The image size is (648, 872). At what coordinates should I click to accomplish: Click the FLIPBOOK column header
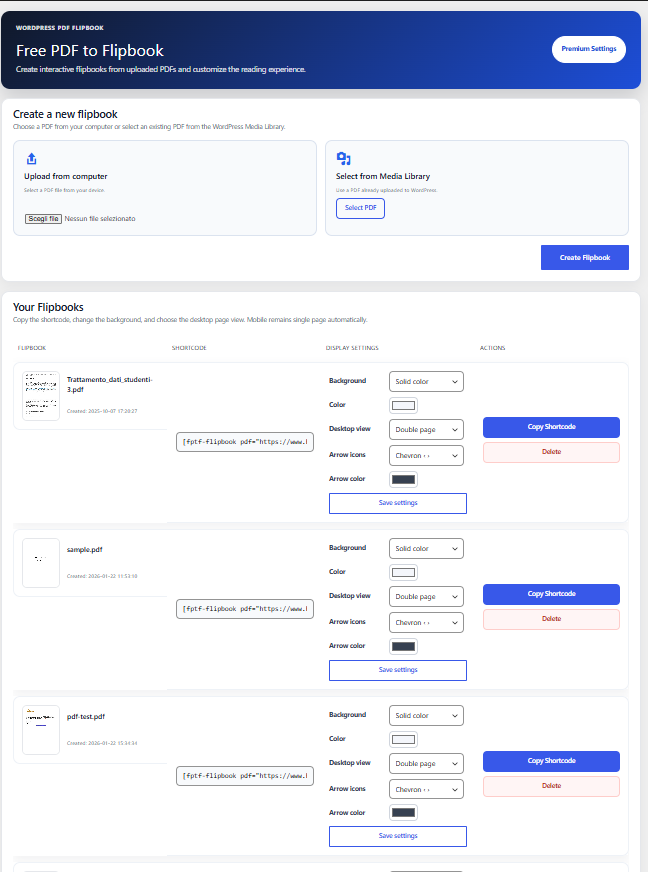point(32,348)
